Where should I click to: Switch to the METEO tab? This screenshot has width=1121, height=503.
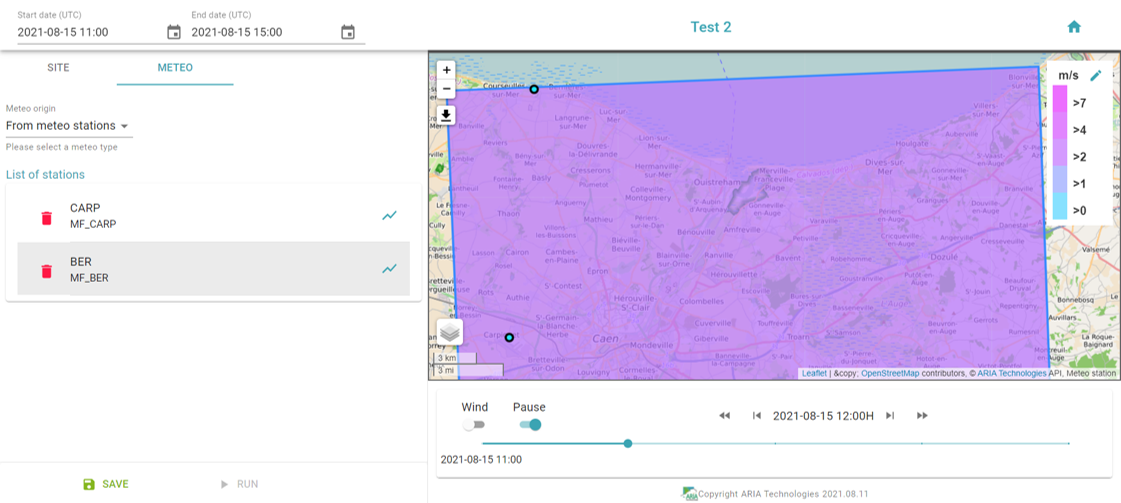click(175, 68)
